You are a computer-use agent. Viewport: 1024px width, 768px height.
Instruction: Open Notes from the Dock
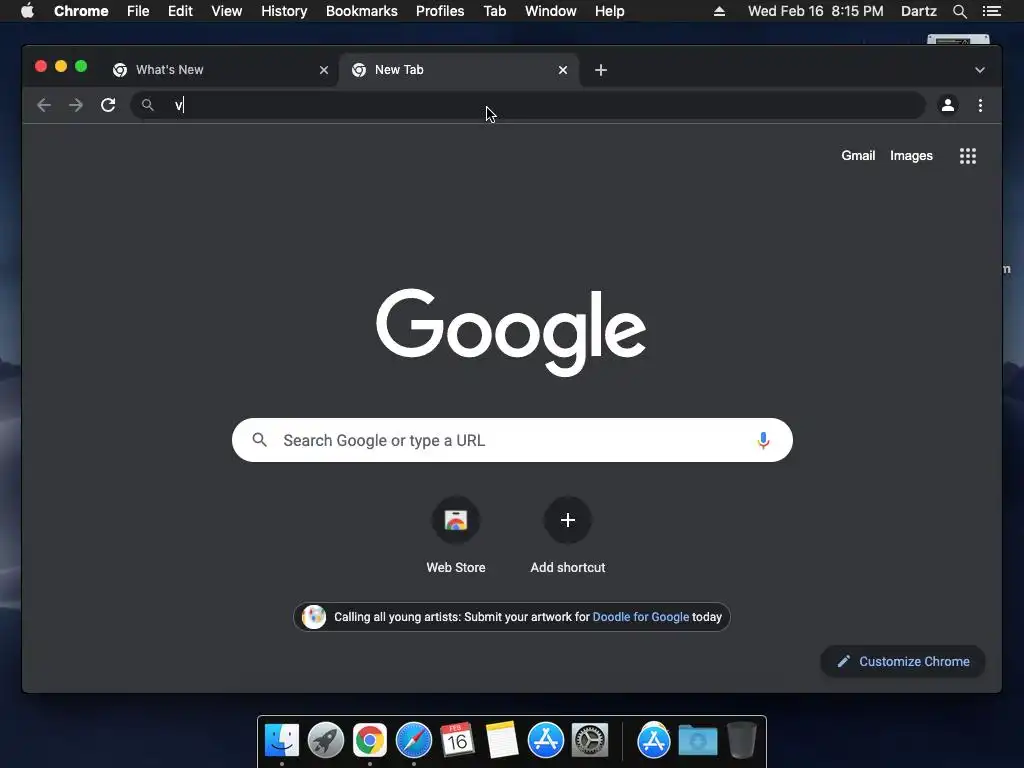click(x=502, y=740)
